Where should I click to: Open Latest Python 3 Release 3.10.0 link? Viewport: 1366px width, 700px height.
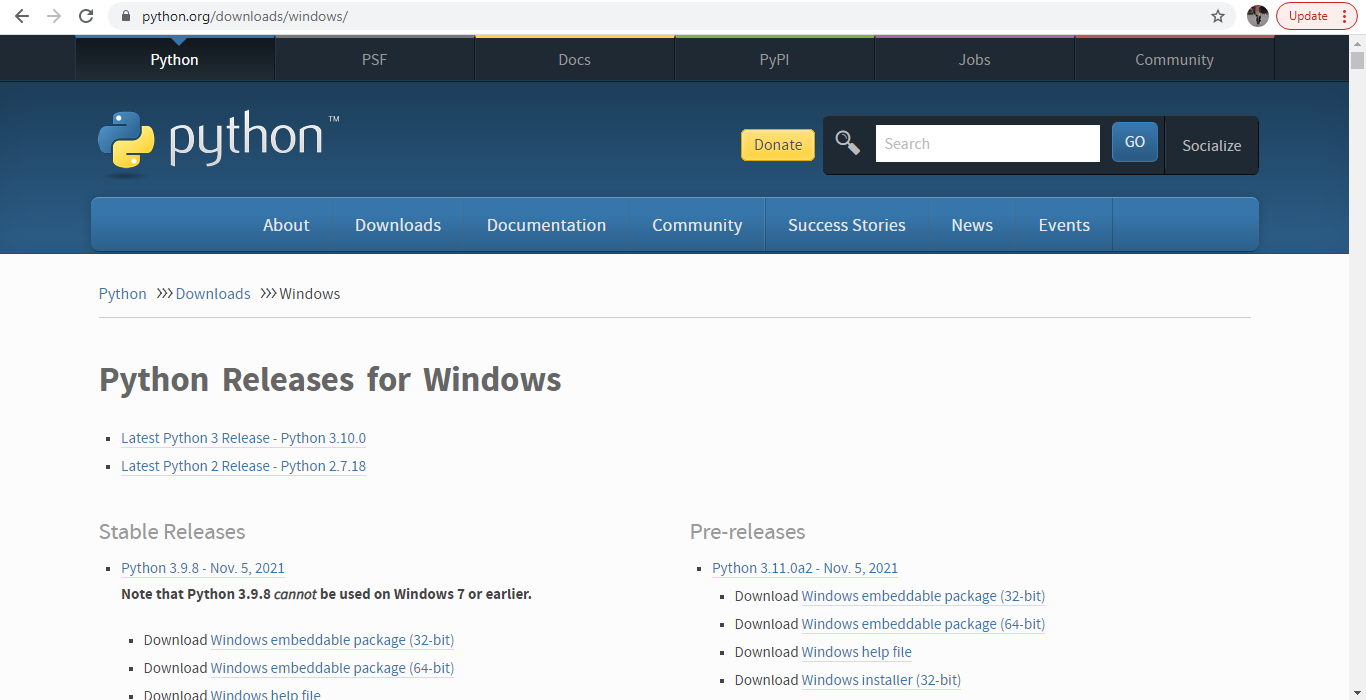243,438
